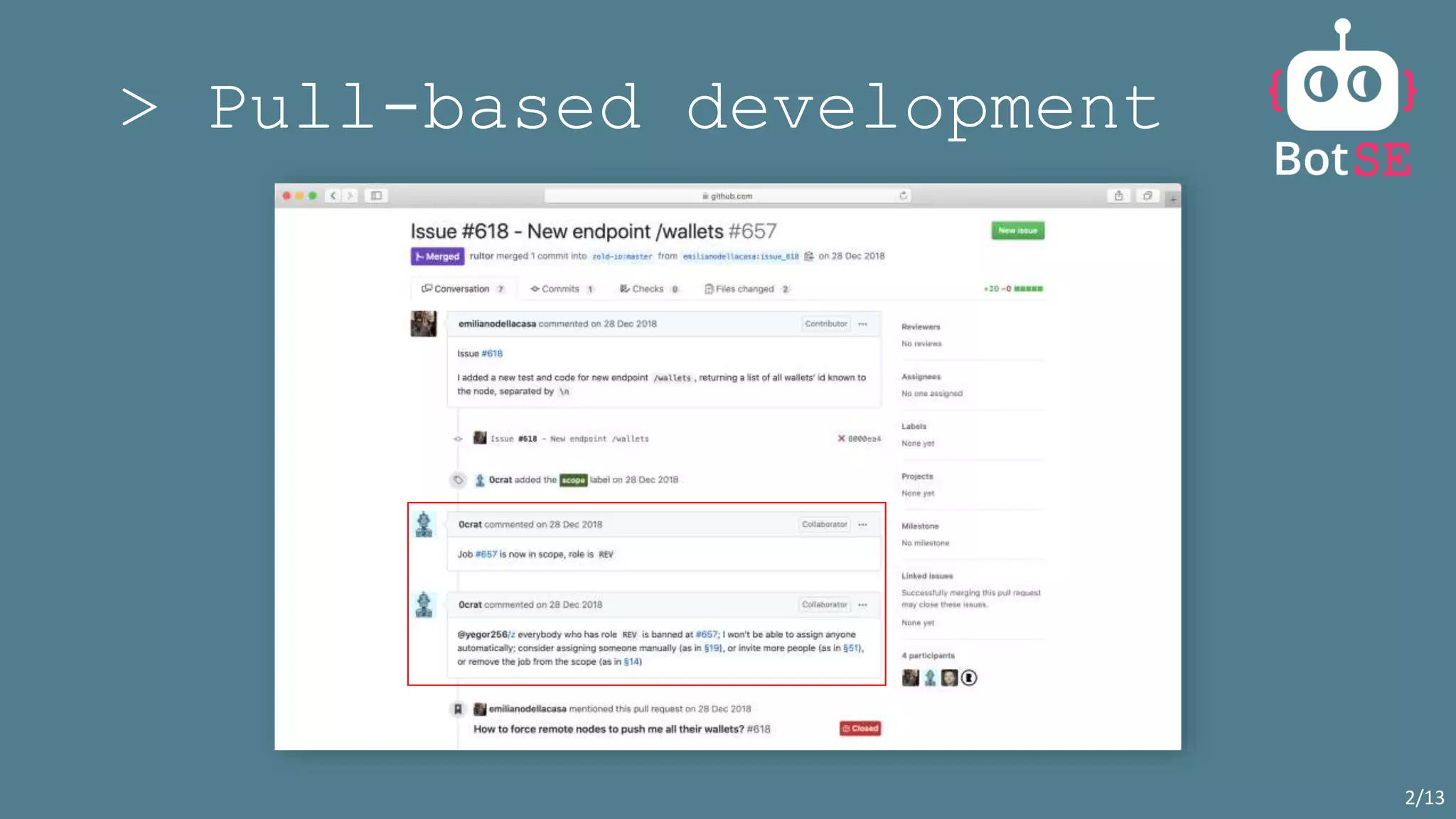Click the Safari back navigation arrow
Viewport: 1456px width, 819px height.
[333, 196]
